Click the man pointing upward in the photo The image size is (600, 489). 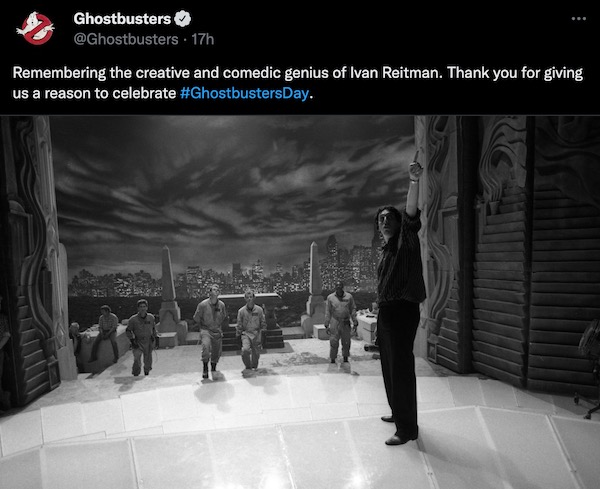tap(400, 302)
